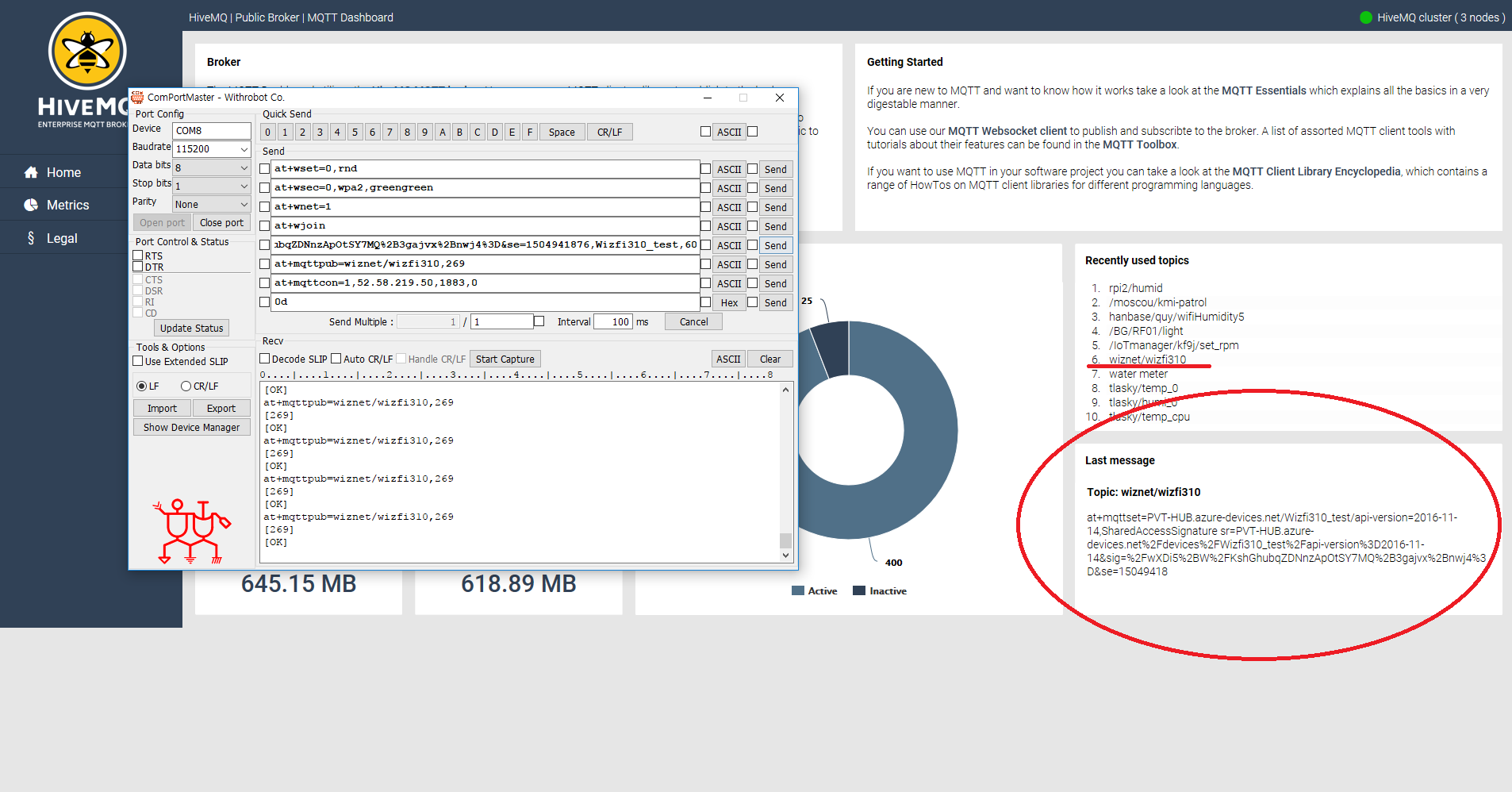Send the at+mqttcon command row
The width and height of the screenshot is (1512, 792).
point(776,283)
